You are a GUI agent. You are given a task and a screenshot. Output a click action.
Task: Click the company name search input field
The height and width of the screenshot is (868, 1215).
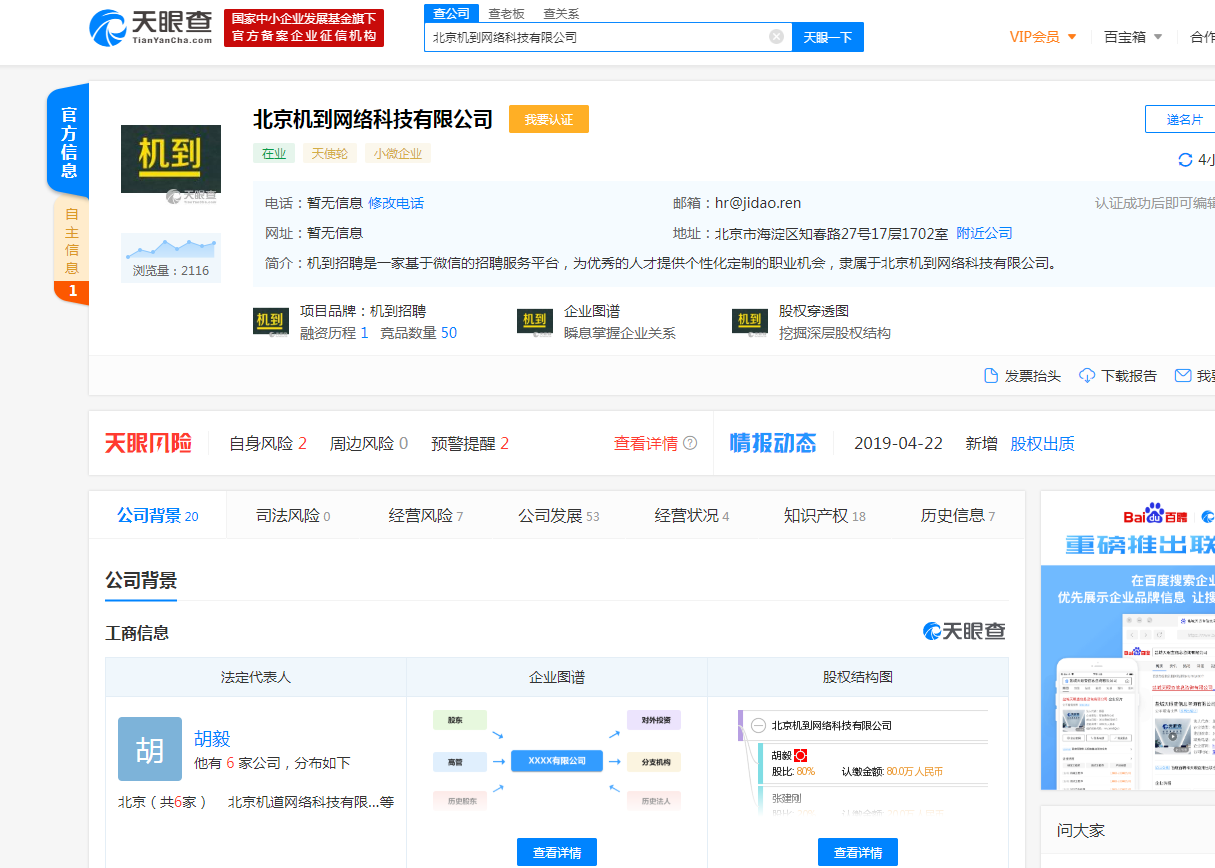(x=595, y=37)
